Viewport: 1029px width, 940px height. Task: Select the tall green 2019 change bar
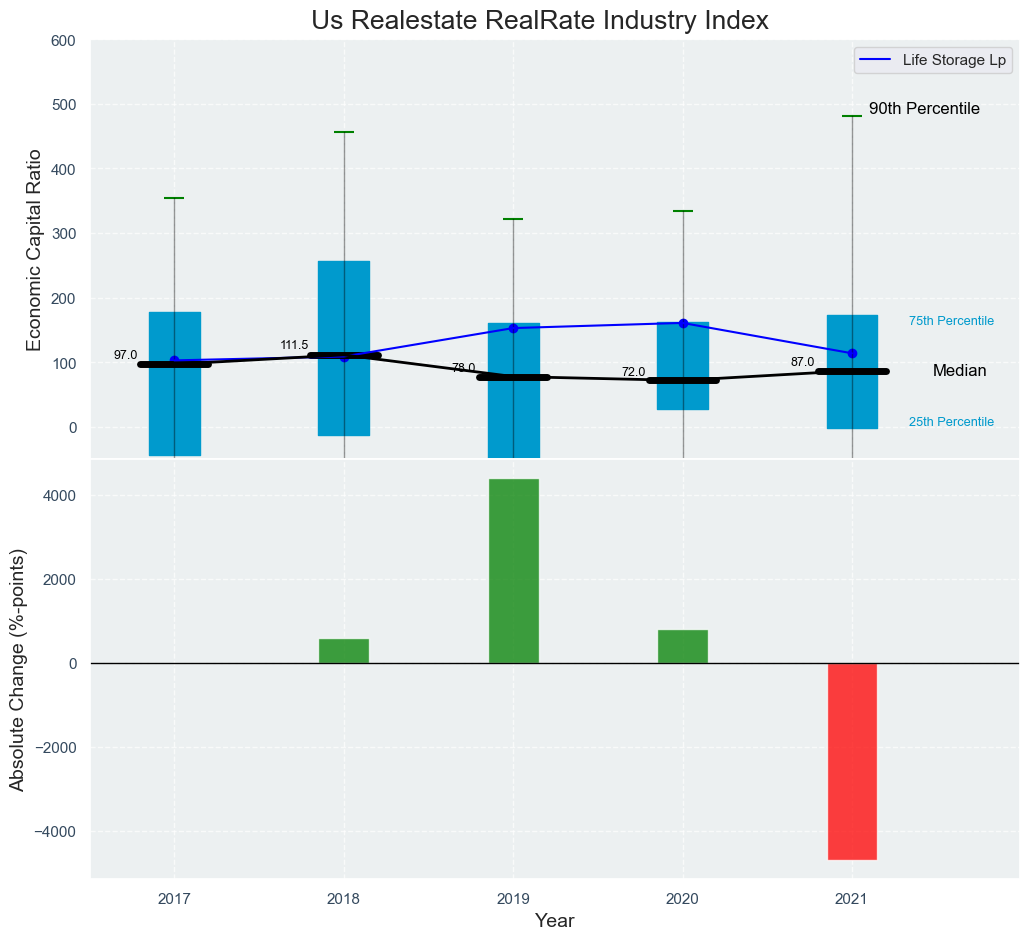tap(514, 571)
